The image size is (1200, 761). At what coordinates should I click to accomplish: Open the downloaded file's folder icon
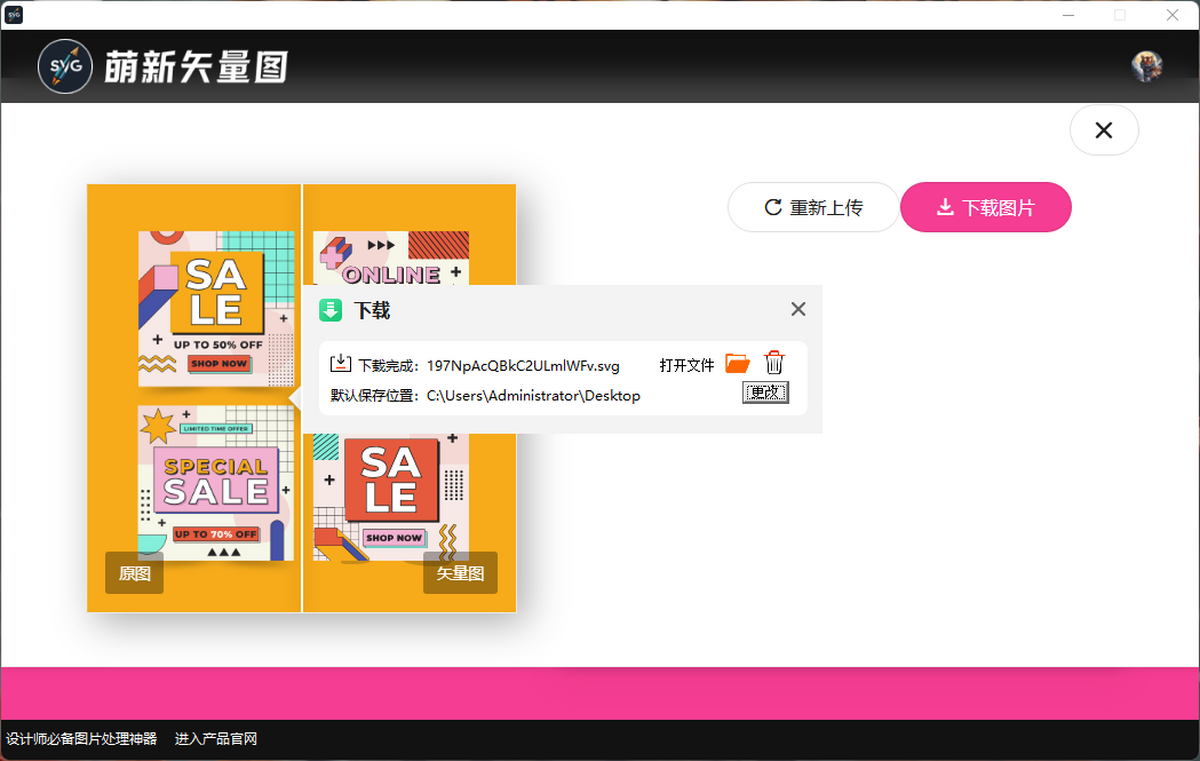point(737,363)
